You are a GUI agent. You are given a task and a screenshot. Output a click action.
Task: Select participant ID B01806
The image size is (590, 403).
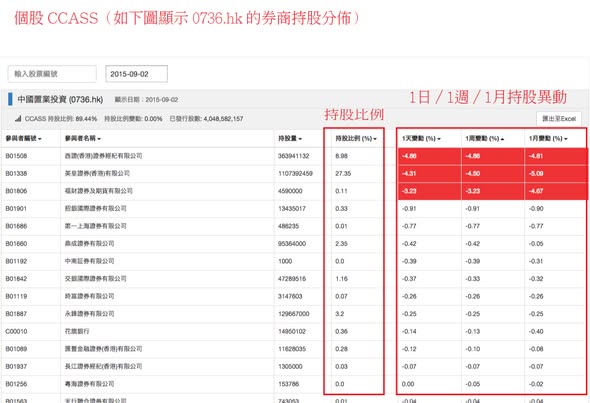click(x=16, y=191)
